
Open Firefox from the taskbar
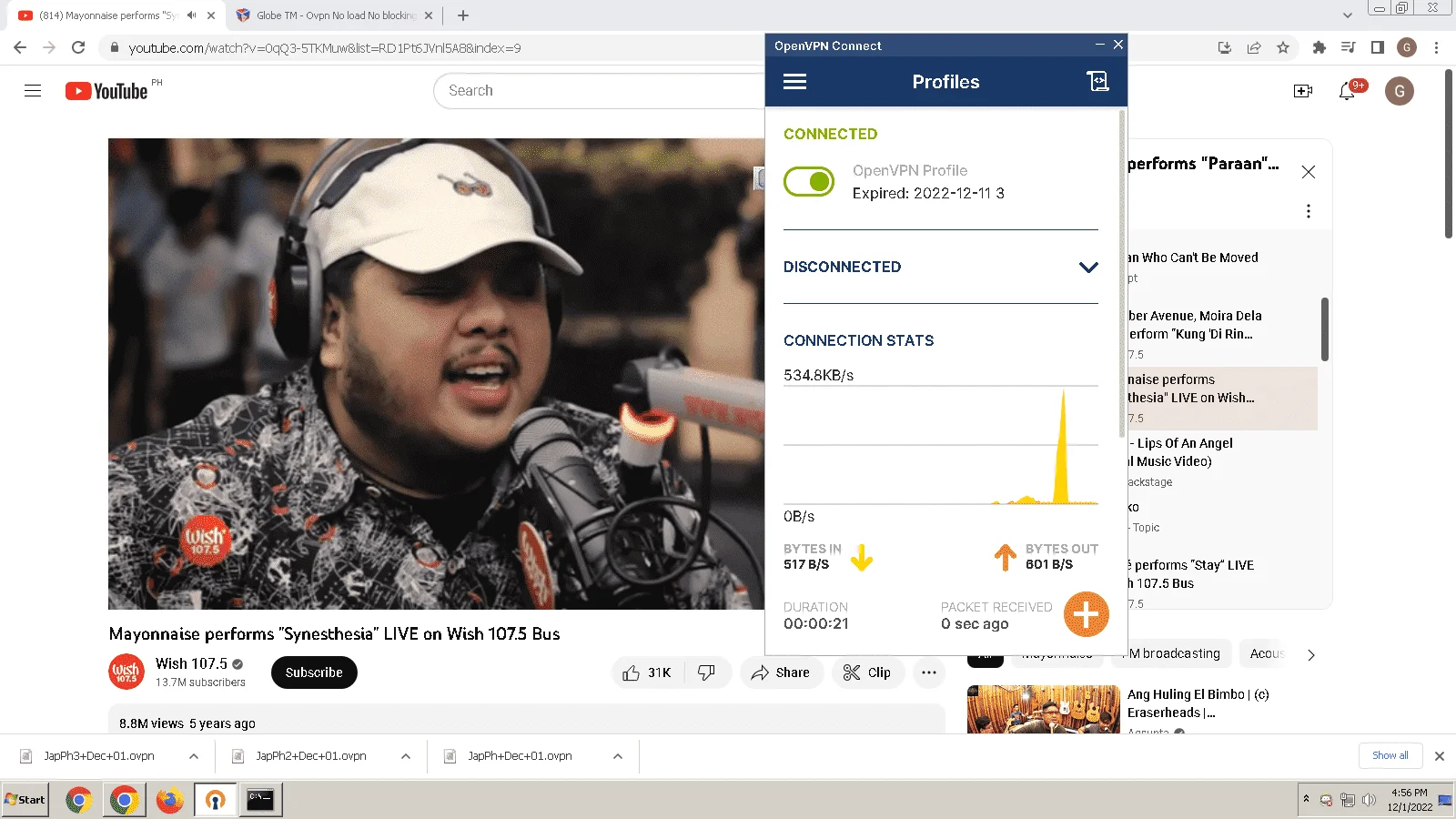point(170,800)
